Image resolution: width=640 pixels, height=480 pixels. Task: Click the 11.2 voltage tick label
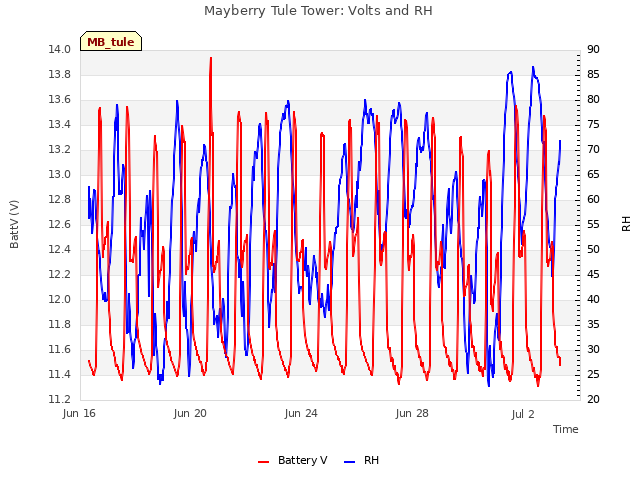tap(60, 400)
